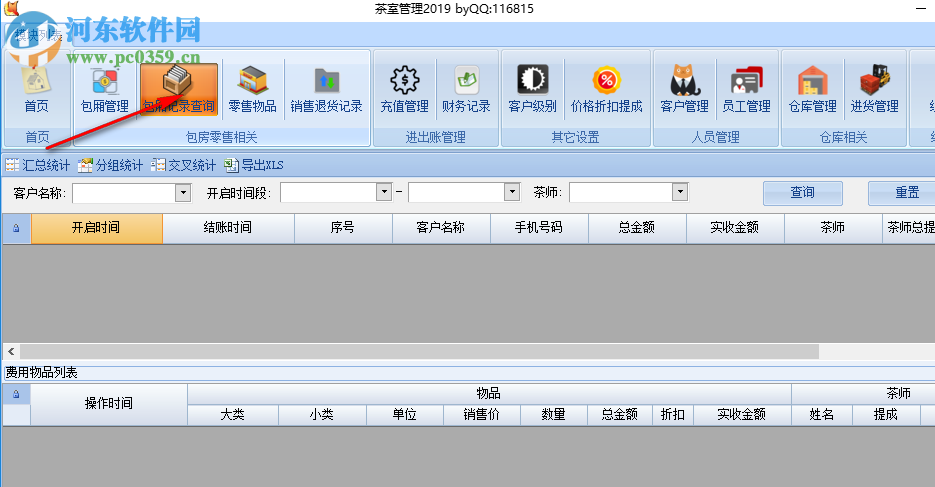Click lock icon in 费用物品列表 table header
The image size is (935, 487).
[x=16, y=394]
